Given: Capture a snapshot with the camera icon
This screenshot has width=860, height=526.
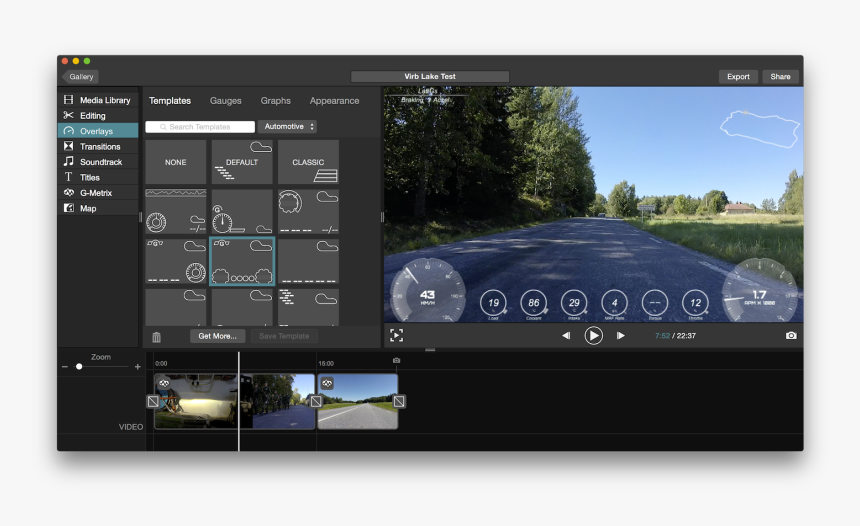Looking at the screenshot, I should [x=791, y=336].
